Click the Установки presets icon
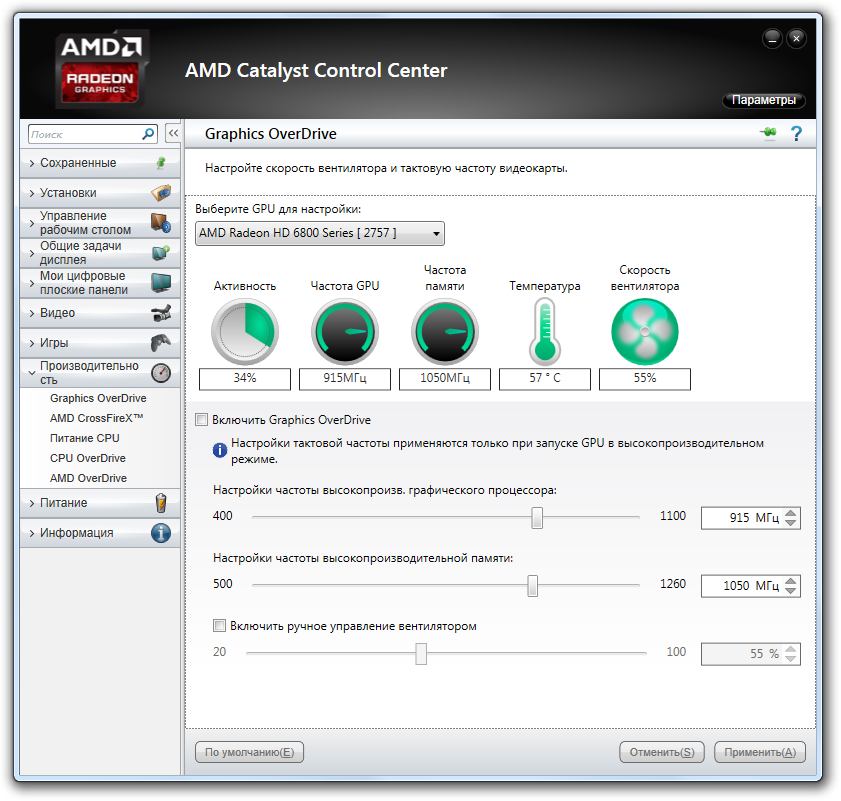The height and width of the screenshot is (801, 841). tap(161, 193)
